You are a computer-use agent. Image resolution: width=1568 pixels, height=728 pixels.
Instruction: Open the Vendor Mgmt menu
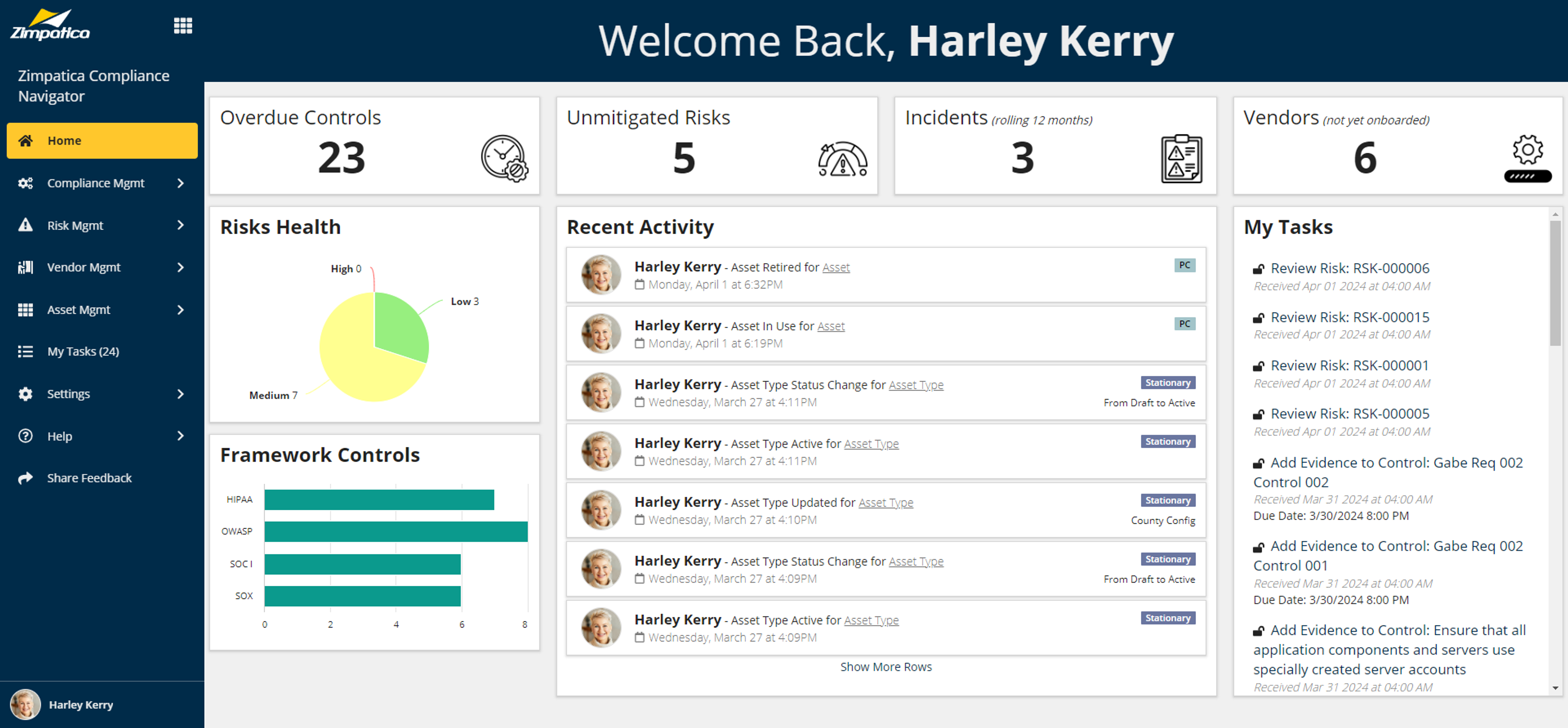tap(102, 268)
